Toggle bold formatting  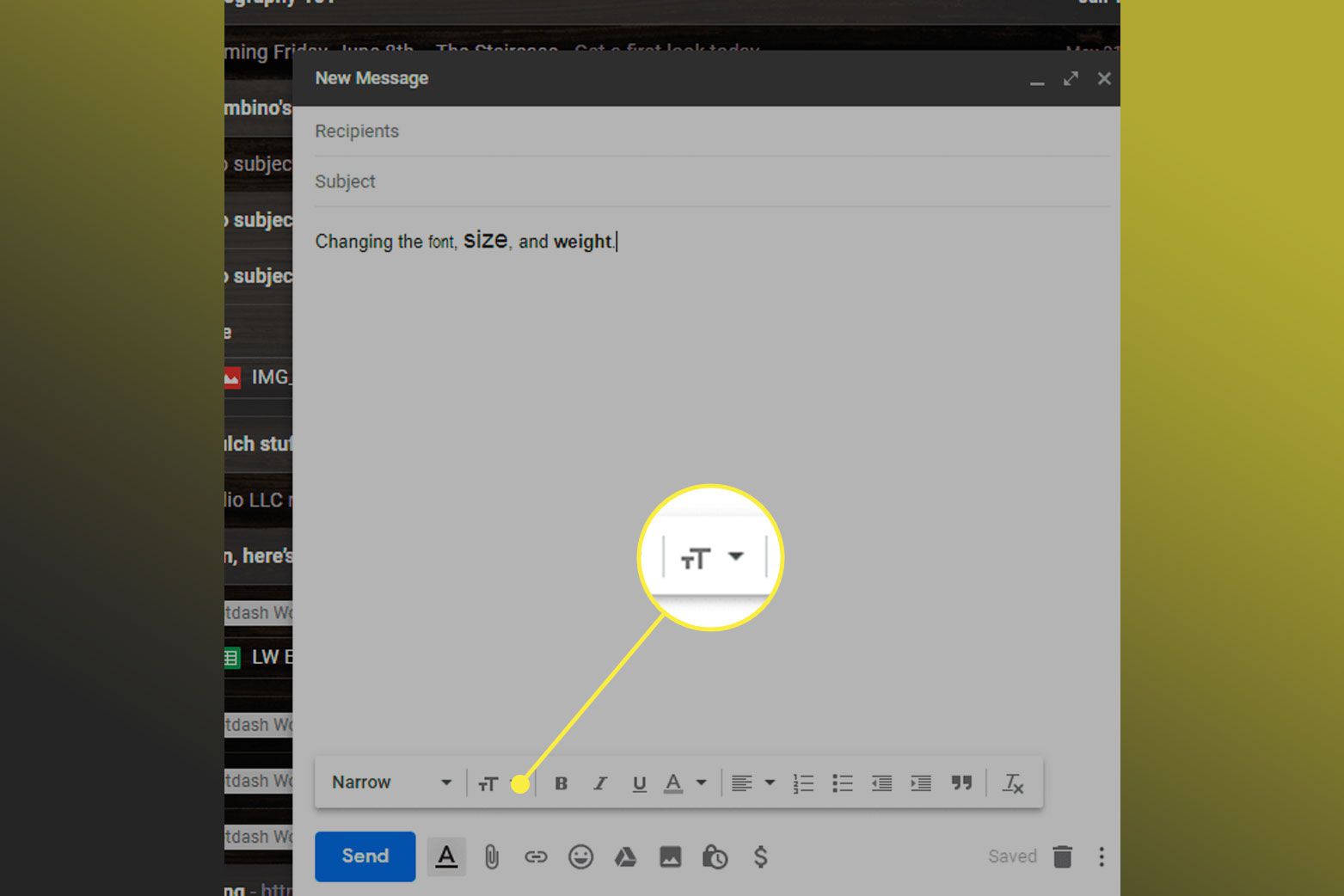point(561,783)
